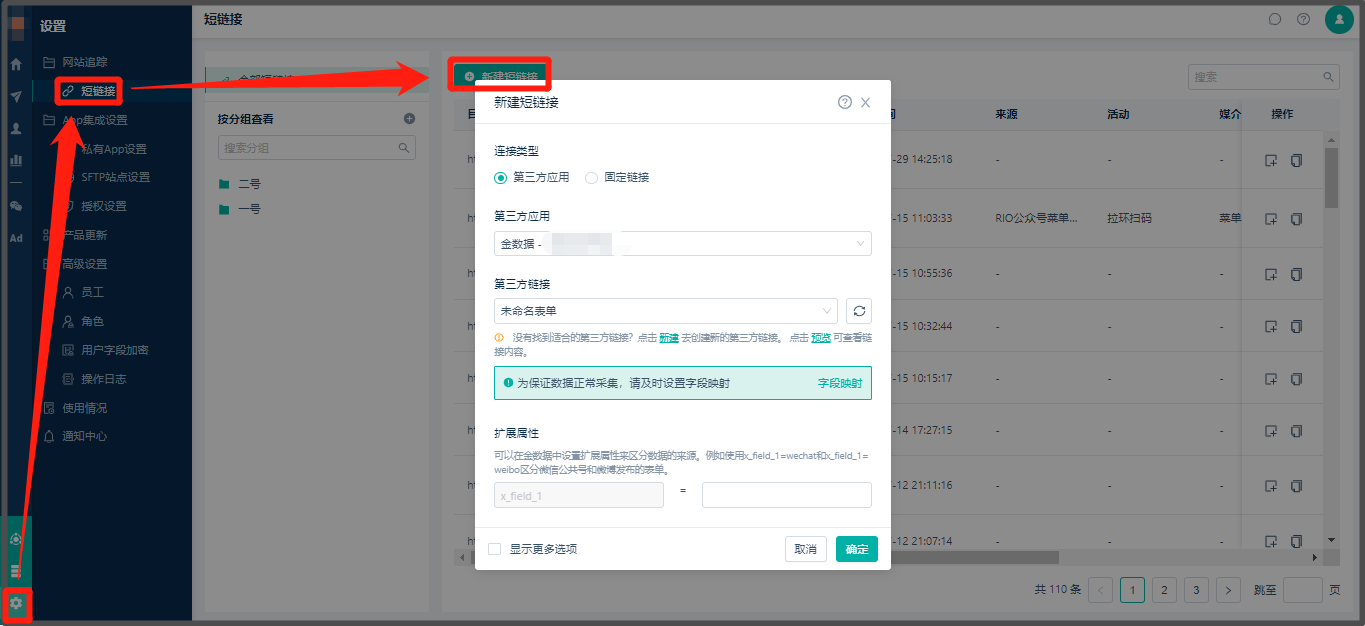Image resolution: width=1365 pixels, height=626 pixels.
Task: Open the settings gear at rail bottom
Action: point(16,603)
